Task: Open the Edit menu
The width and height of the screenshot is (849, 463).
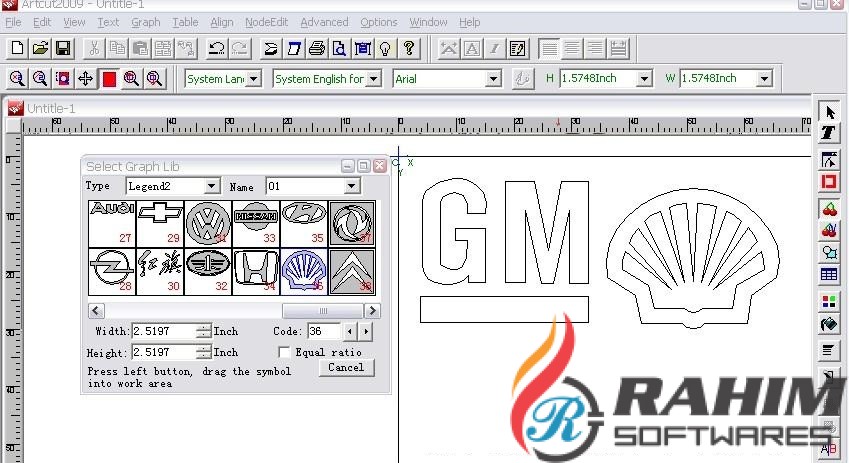Action: [x=42, y=22]
